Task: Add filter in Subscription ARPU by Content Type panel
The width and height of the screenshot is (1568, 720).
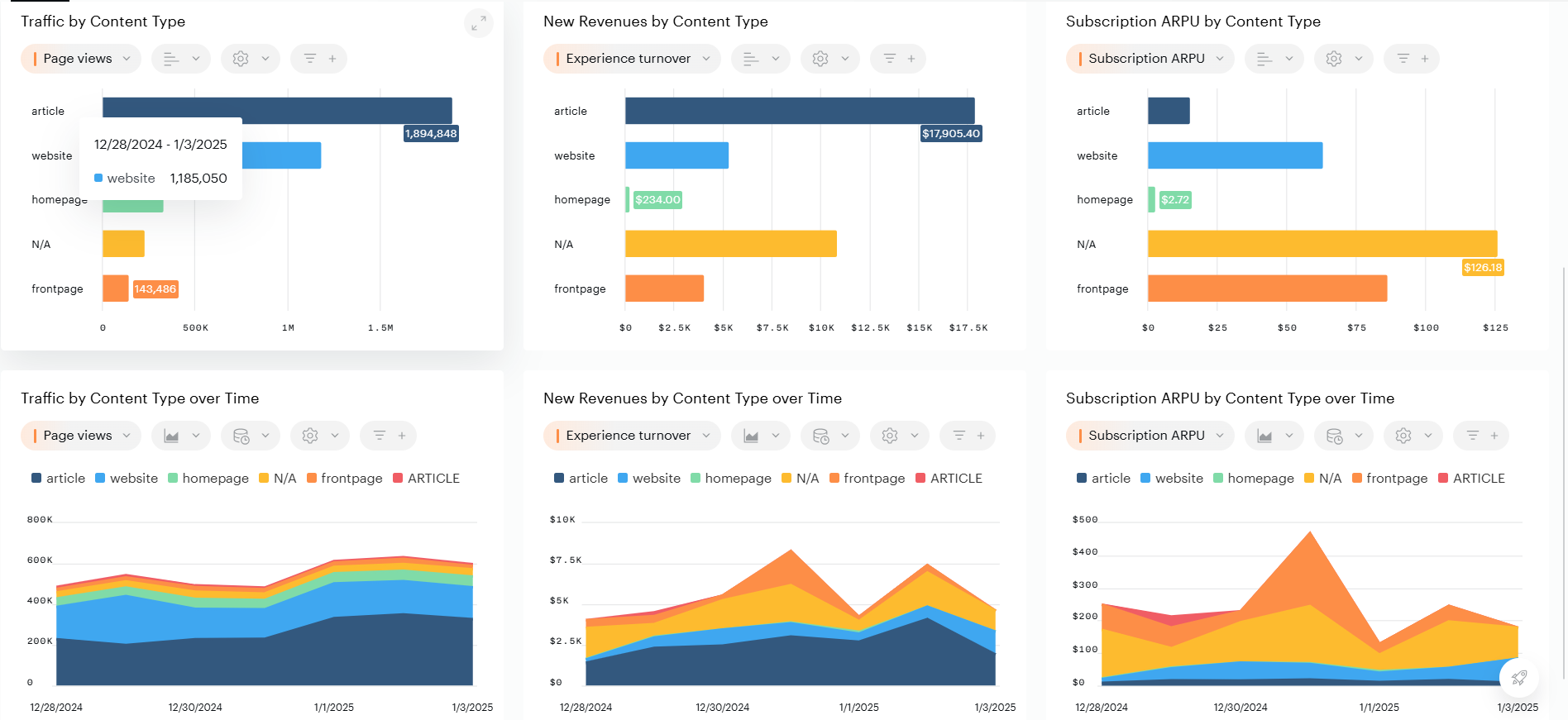Action: coord(1412,59)
